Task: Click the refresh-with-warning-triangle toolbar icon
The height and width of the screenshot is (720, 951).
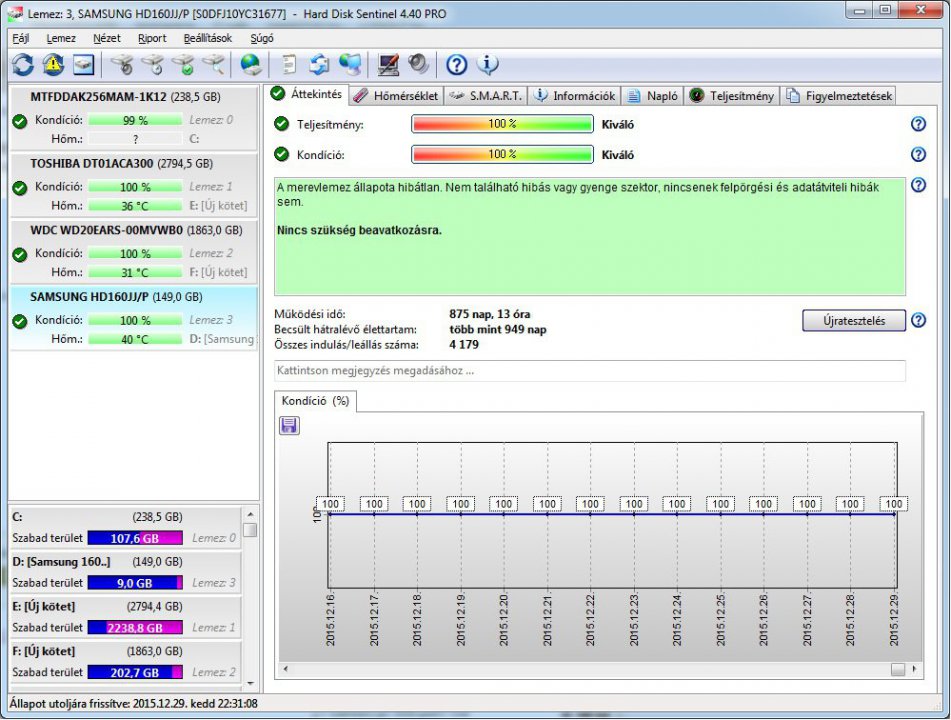Action: [x=53, y=64]
